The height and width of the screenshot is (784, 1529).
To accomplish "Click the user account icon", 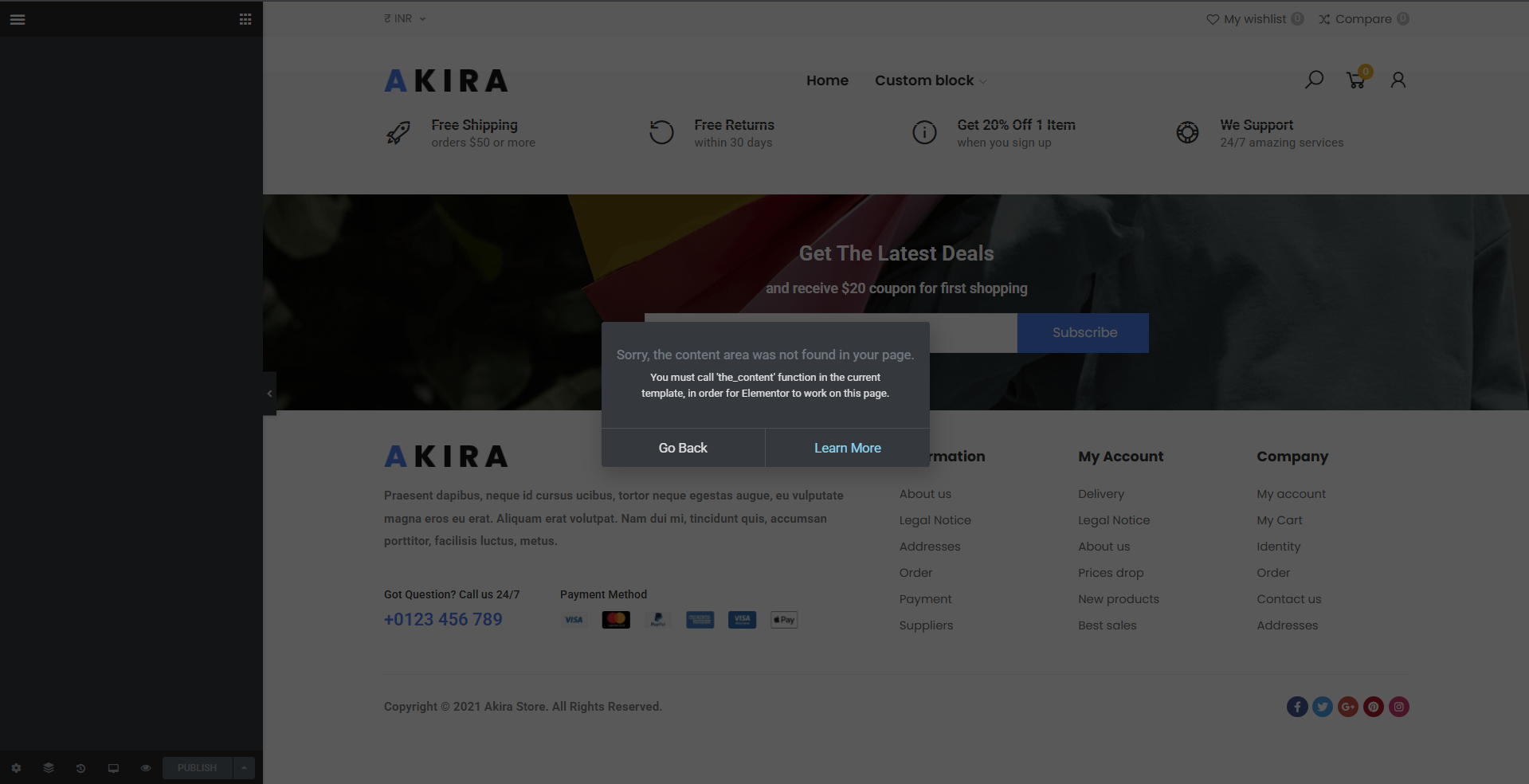I will tap(1398, 80).
